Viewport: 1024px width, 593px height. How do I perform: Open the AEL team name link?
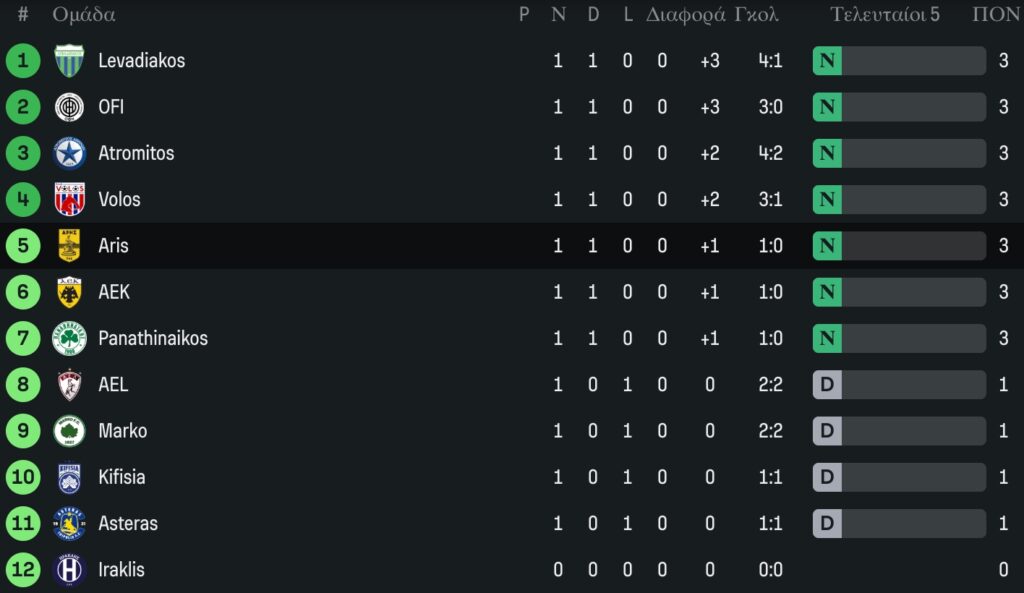pos(113,384)
